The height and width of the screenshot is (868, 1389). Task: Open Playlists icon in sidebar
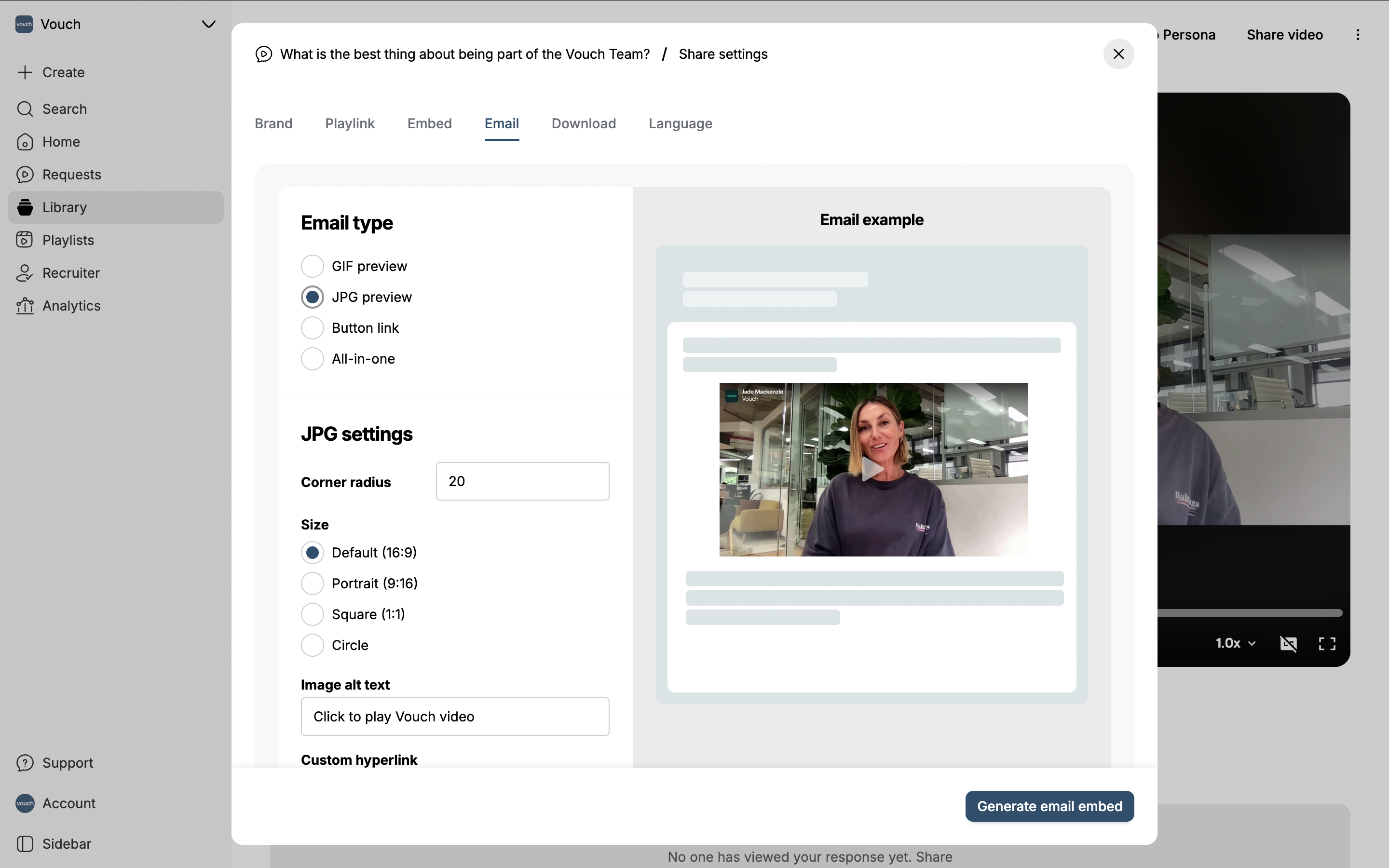(x=25, y=240)
